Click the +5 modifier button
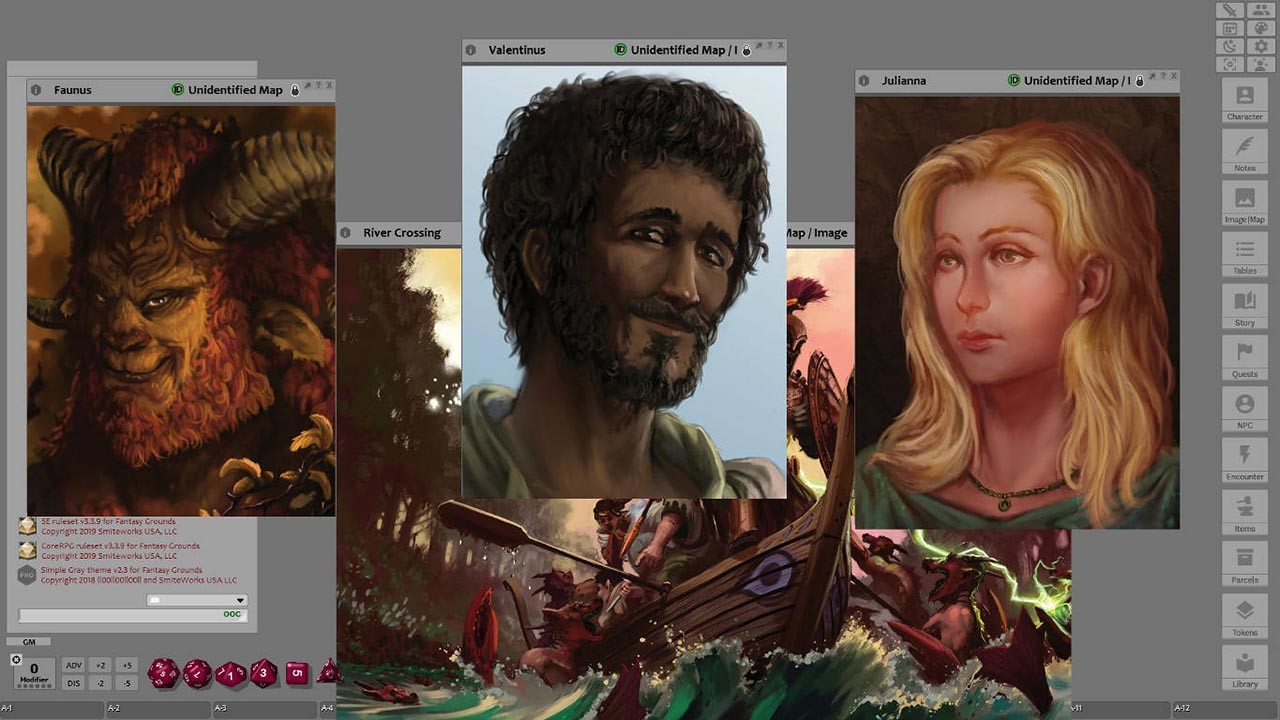 [126, 665]
